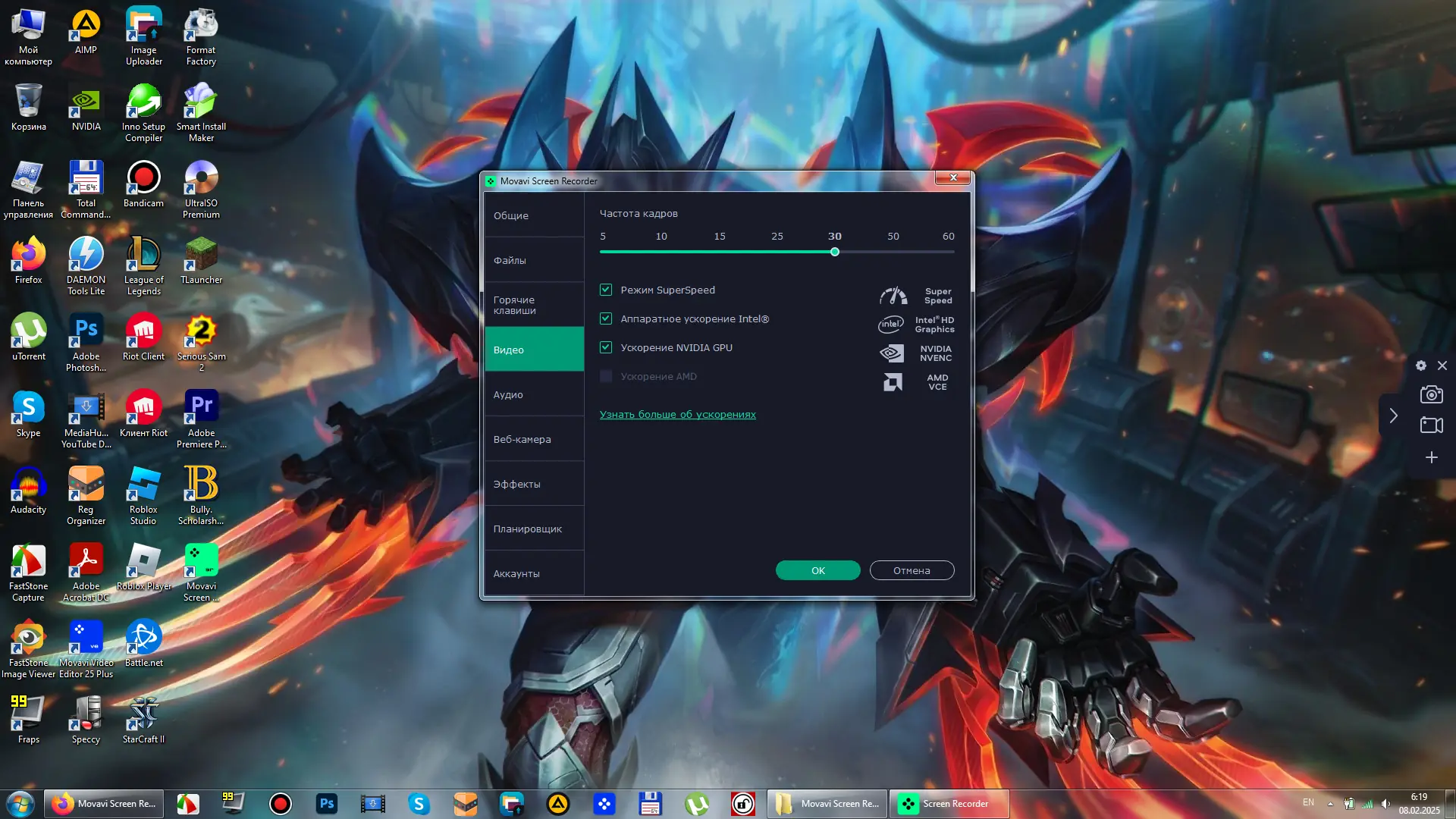The height and width of the screenshot is (819, 1456).
Task: Set frame rate slider to 60
Action: [x=953, y=252]
